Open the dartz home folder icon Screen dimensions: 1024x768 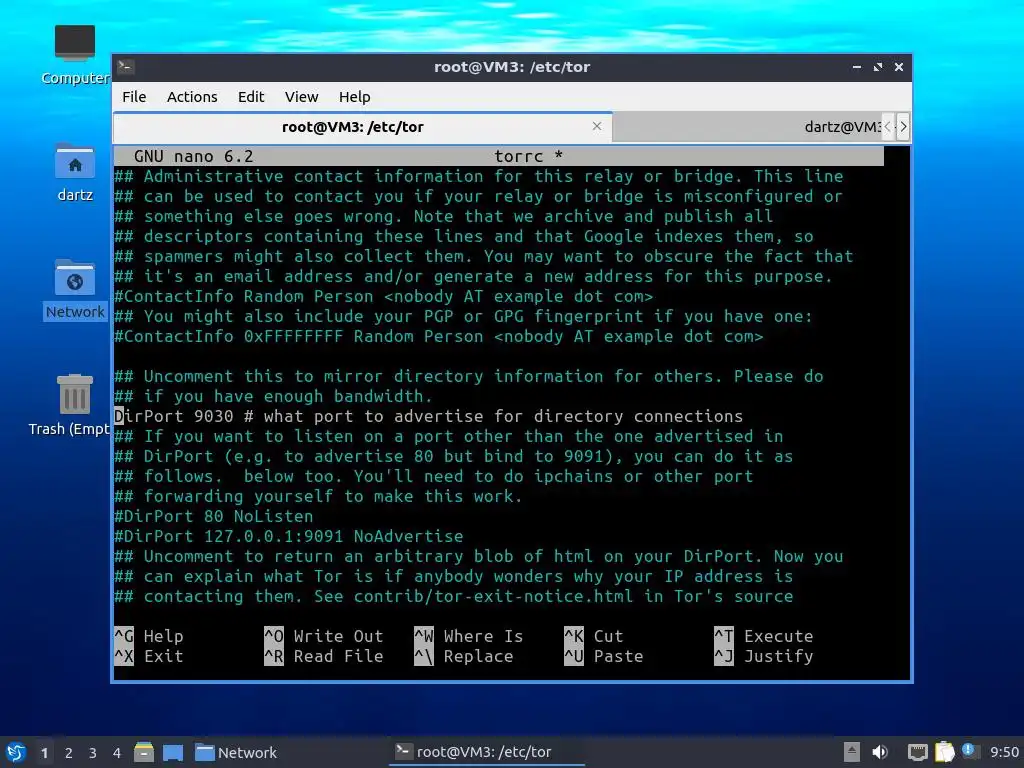74,172
